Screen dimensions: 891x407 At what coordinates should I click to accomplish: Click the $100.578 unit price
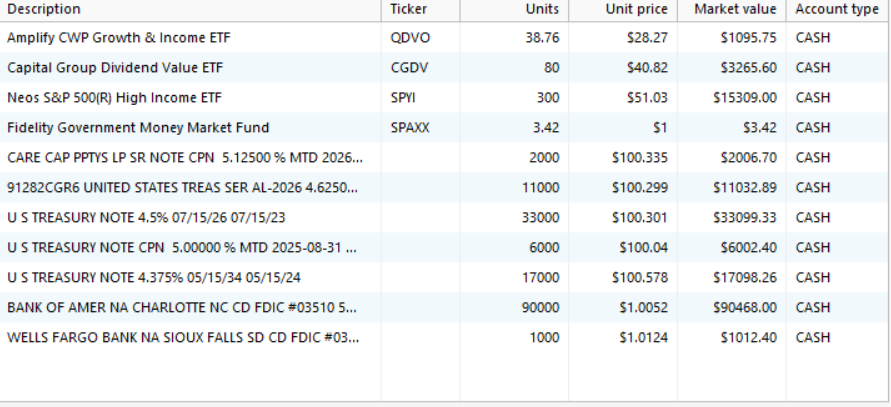point(640,277)
